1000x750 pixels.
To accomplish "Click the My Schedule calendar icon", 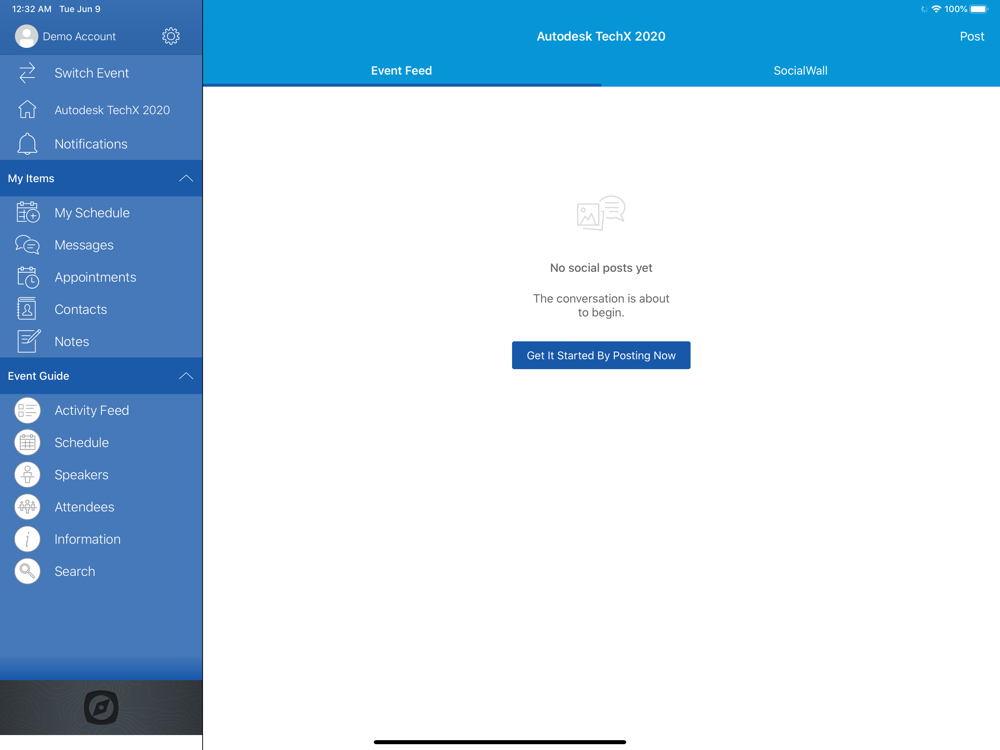I will click(27, 212).
